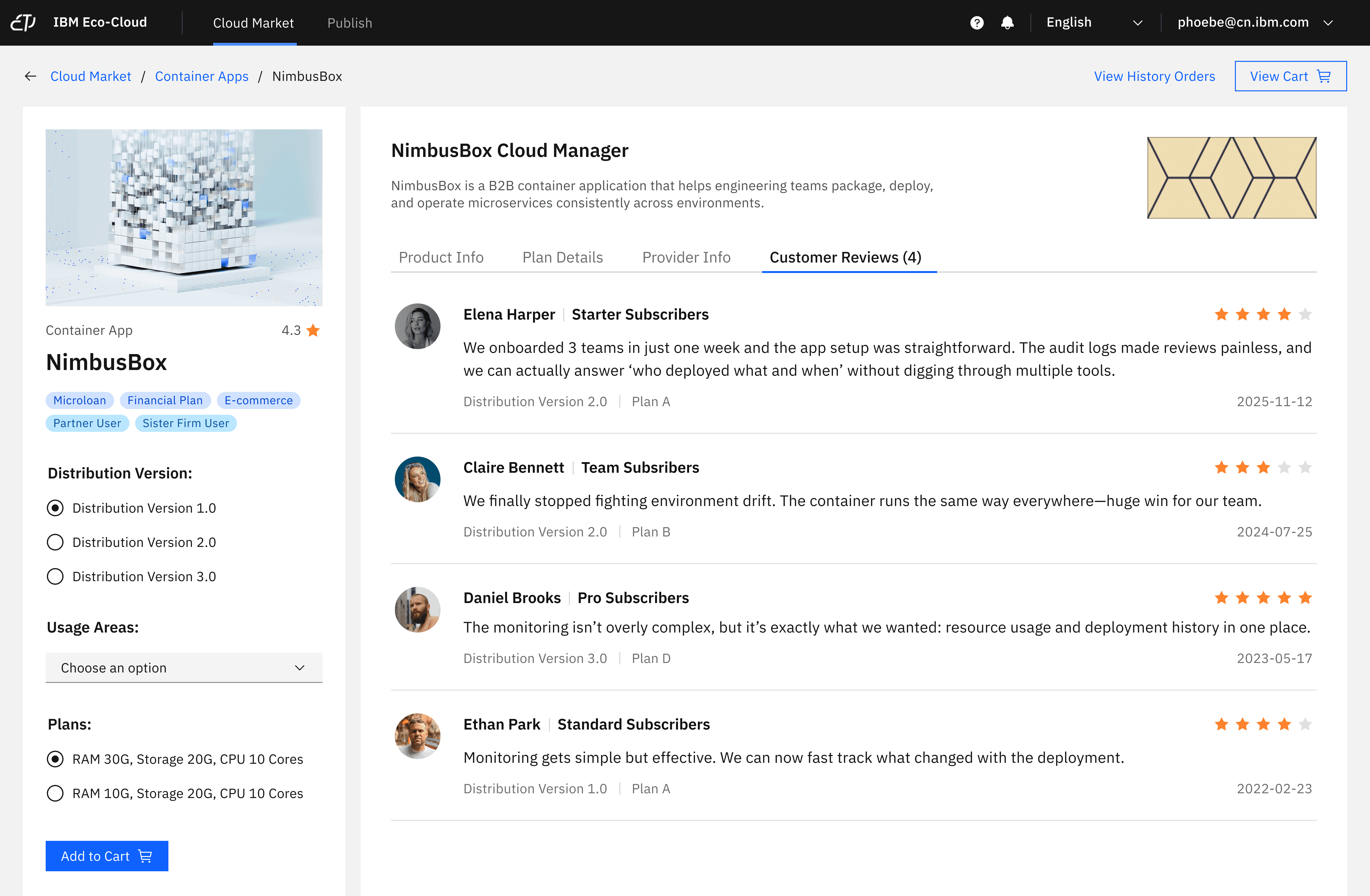Open the Publish navigation item

[349, 23]
